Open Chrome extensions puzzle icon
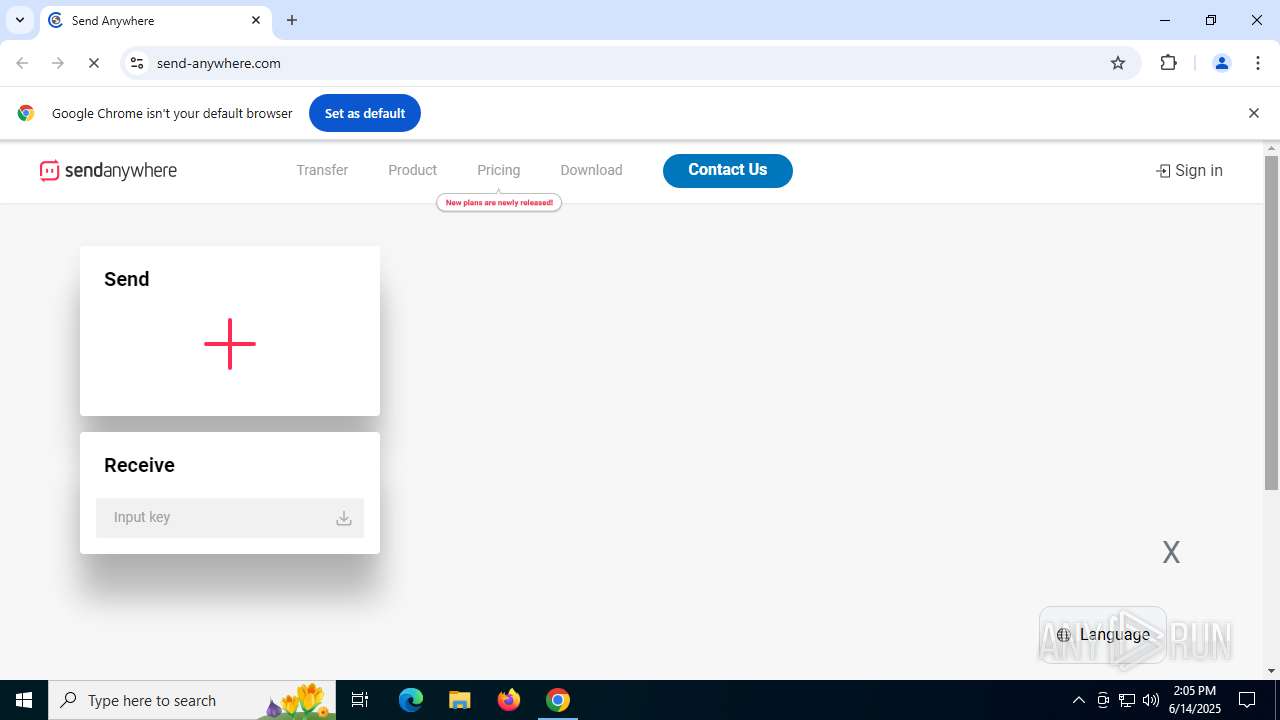Image resolution: width=1280 pixels, height=720 pixels. (1168, 63)
